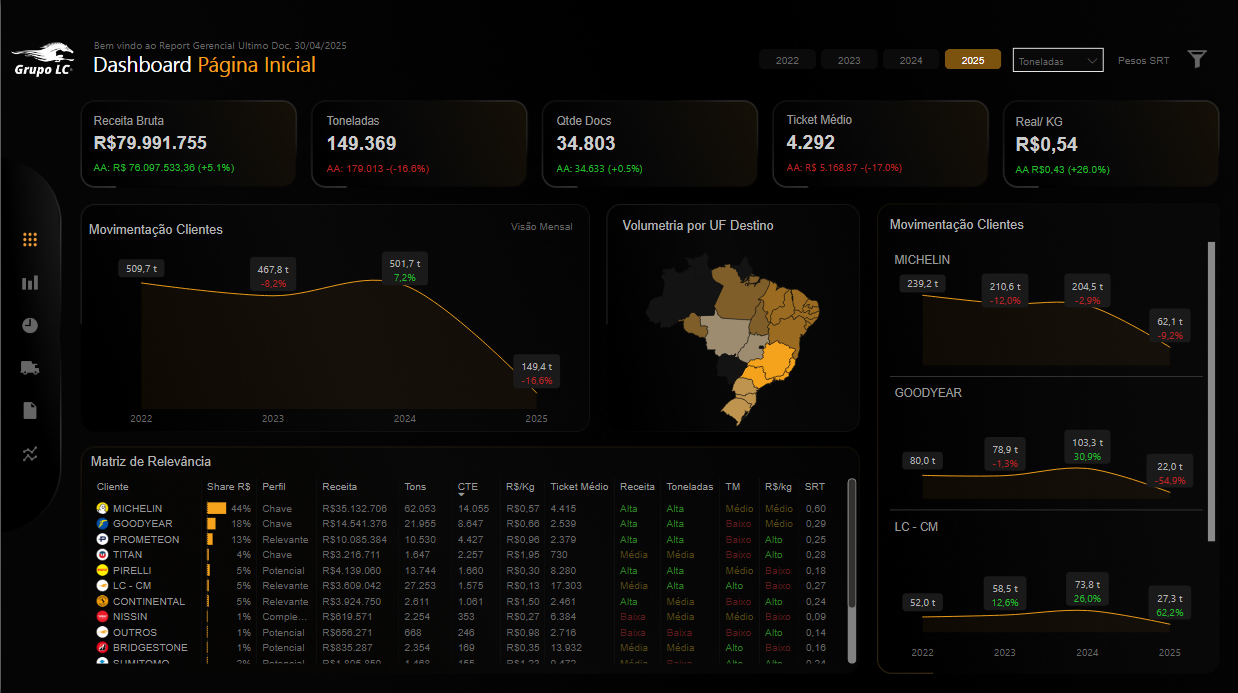Click the LC - CM logo in table
This screenshot has width=1238, height=693.
102,585
